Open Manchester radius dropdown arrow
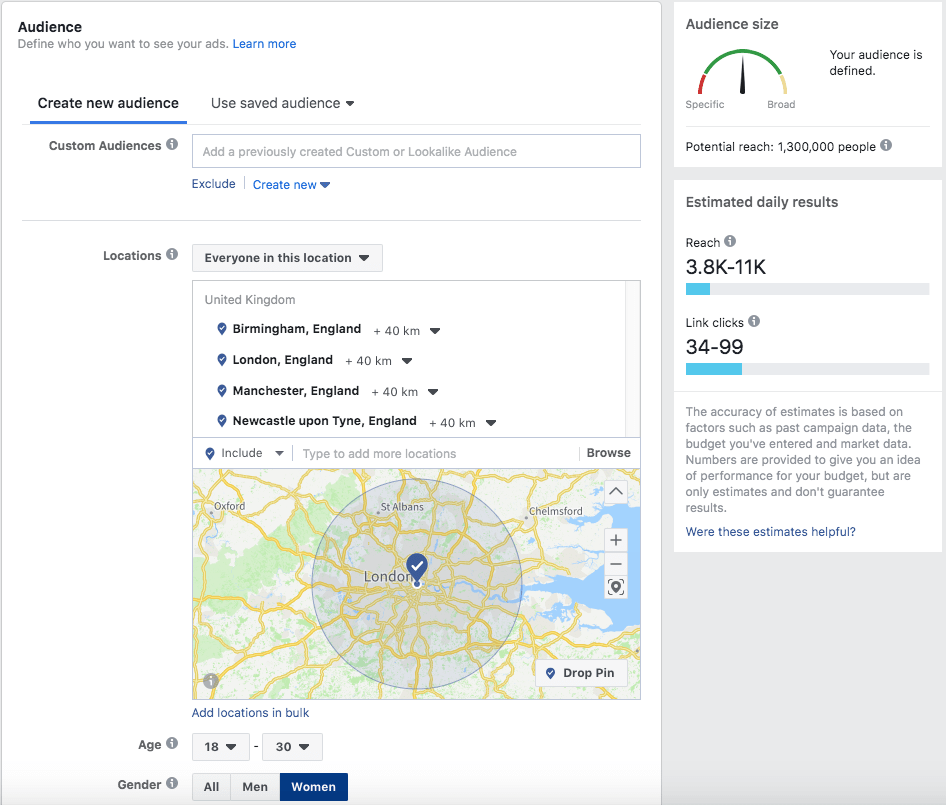The width and height of the screenshot is (946, 805). (433, 392)
